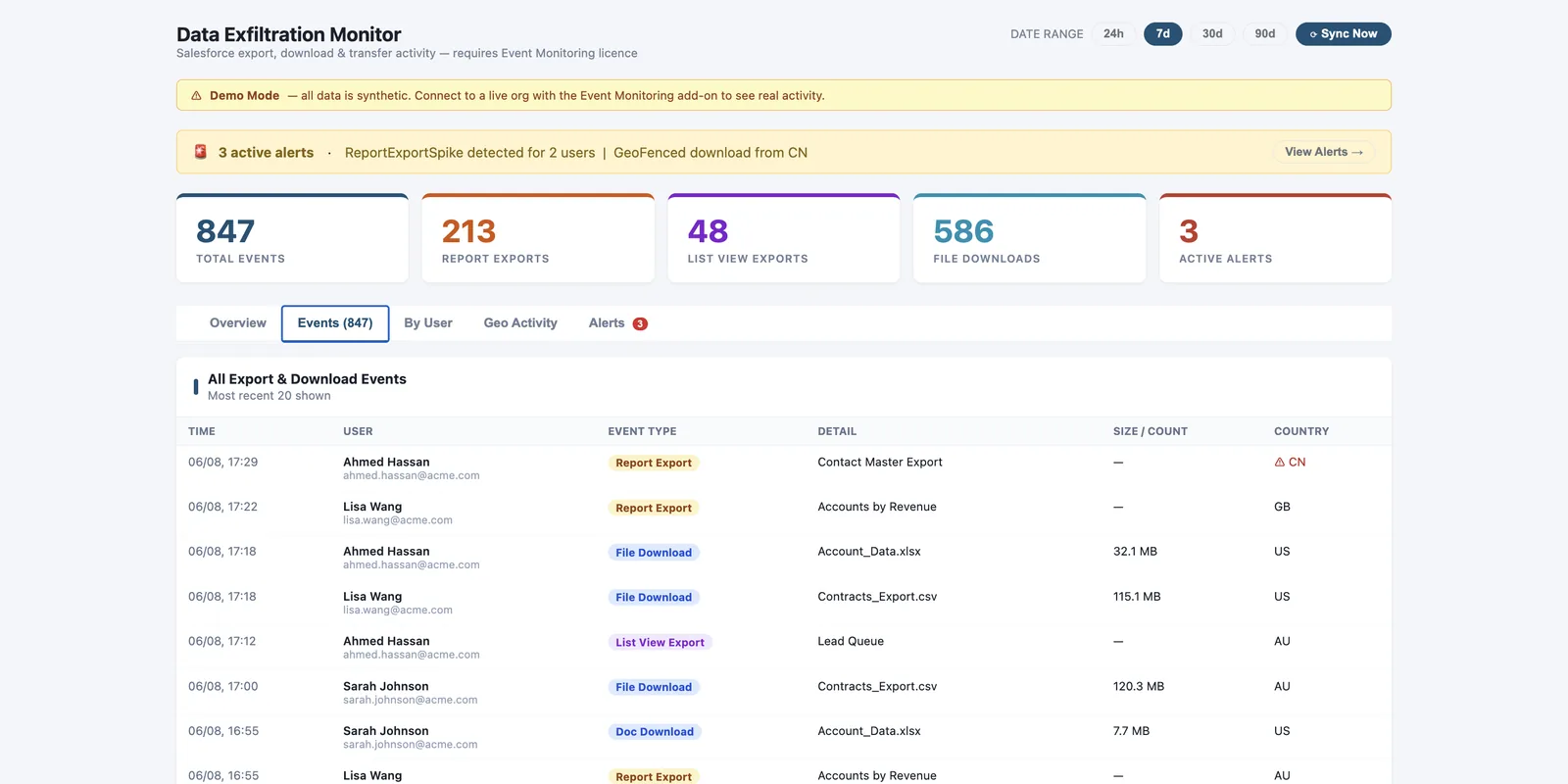This screenshot has height=784, width=1568.
Task: Click the EVENT TYPE column header
Action: point(642,431)
